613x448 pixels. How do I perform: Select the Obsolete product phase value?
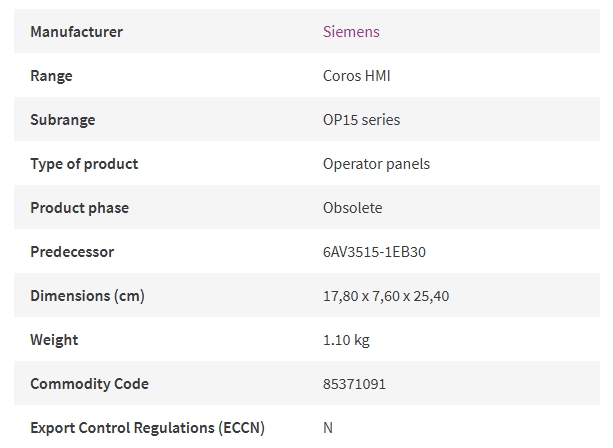click(x=352, y=208)
